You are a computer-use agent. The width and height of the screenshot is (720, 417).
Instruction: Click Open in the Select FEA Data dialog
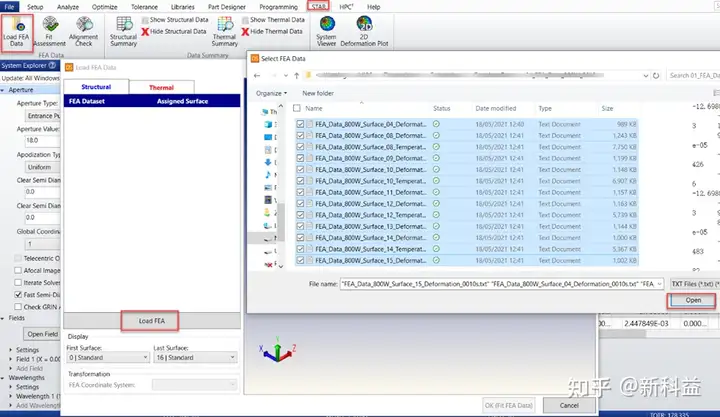[x=692, y=301]
